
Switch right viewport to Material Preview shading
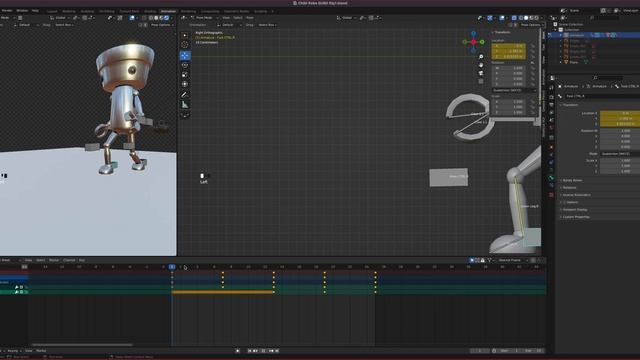coord(531,18)
